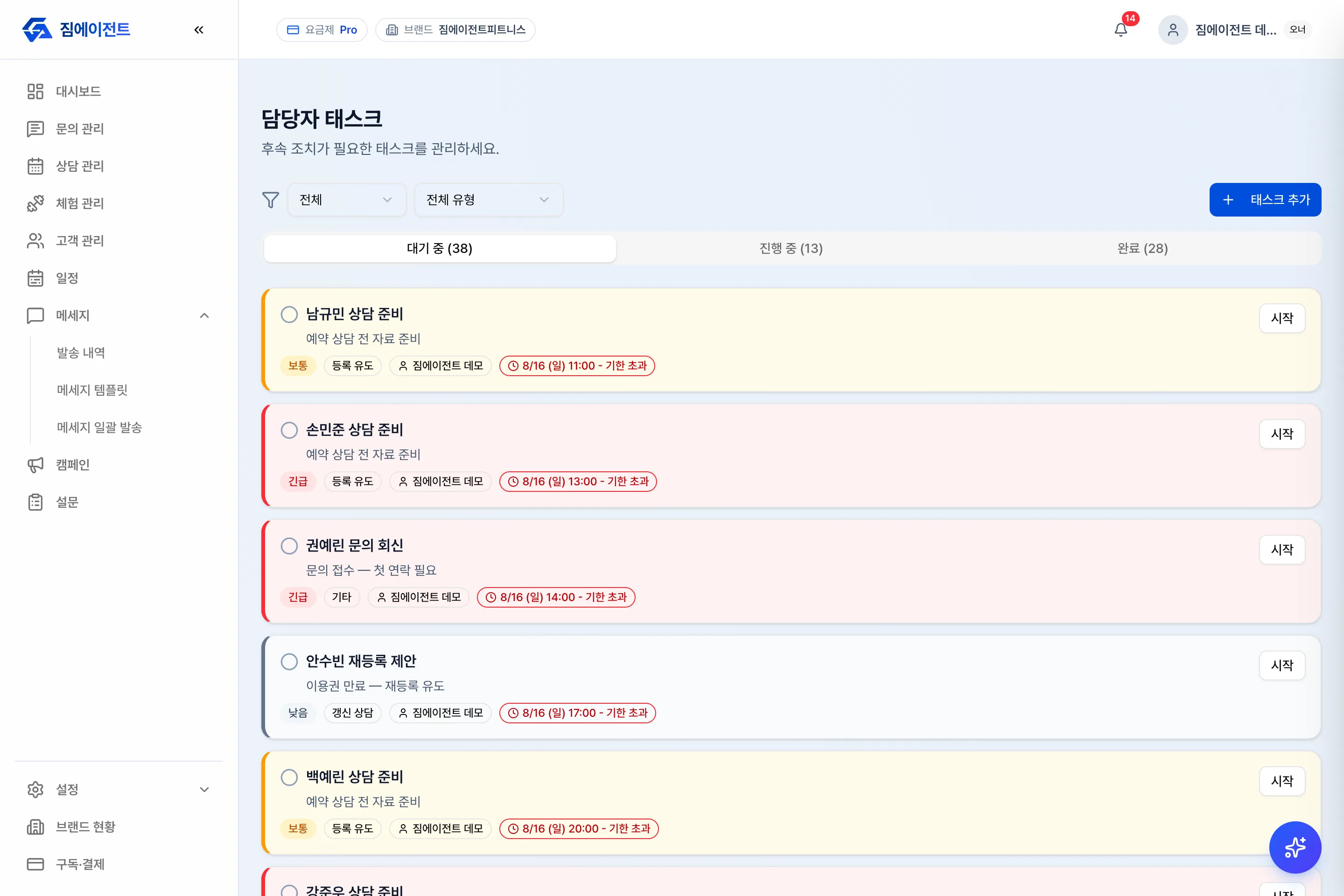Expand the 설정 menu chevron
The image size is (1344, 896).
point(204,789)
